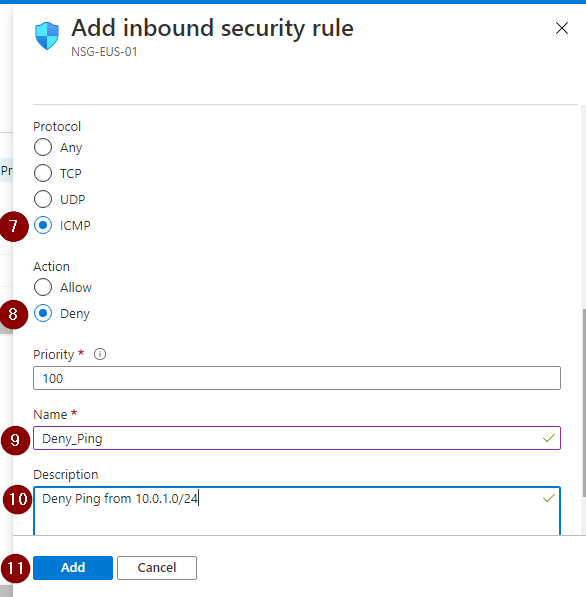
Task: Click the green checkmark in Name field
Action: (549, 438)
